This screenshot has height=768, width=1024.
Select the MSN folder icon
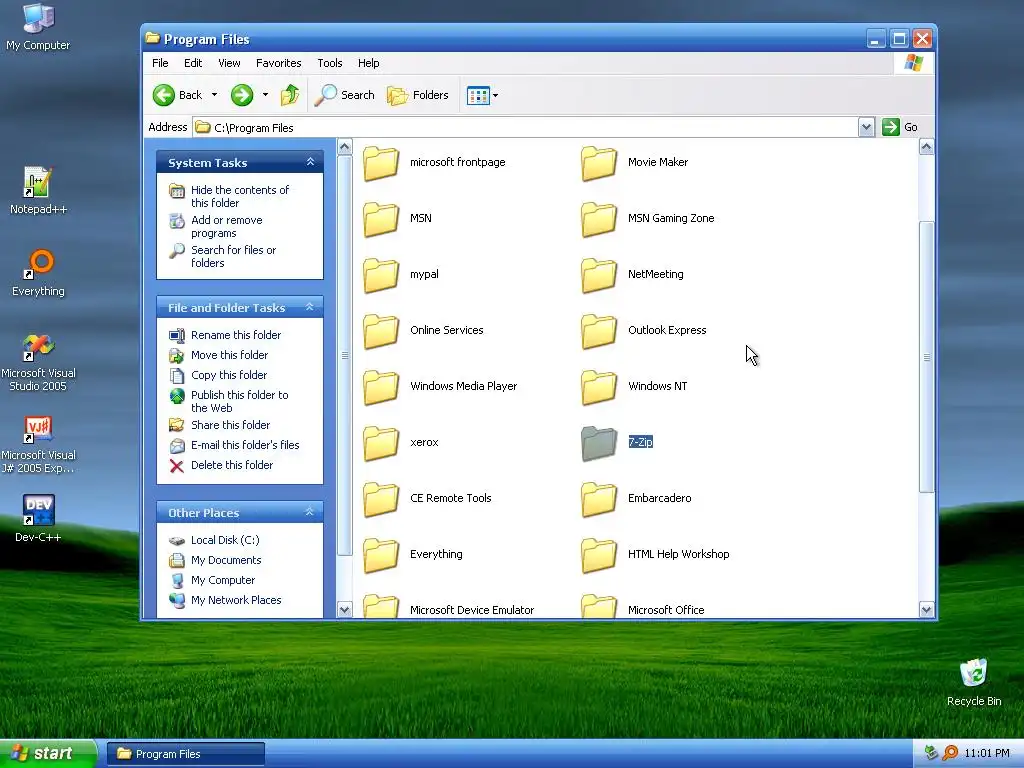pos(381,219)
